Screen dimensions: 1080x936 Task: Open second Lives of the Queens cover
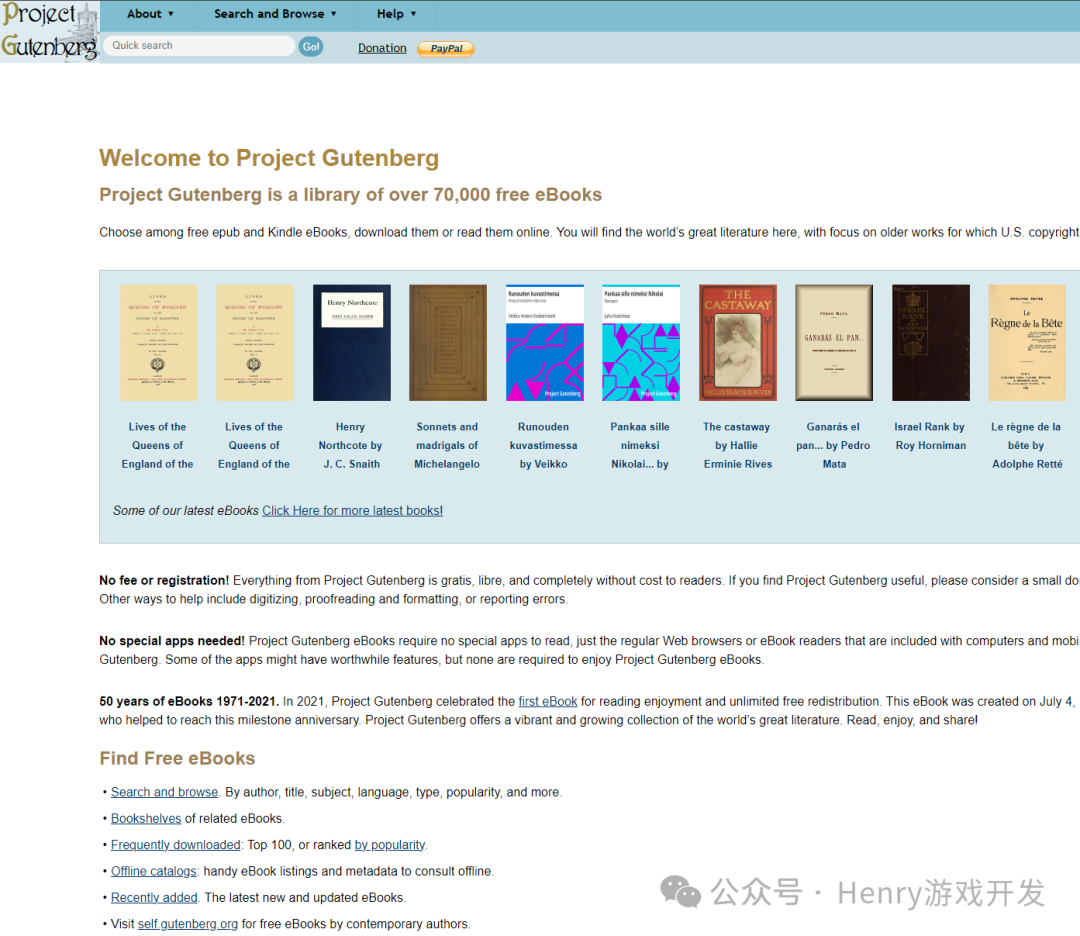pyautogui.click(x=255, y=342)
